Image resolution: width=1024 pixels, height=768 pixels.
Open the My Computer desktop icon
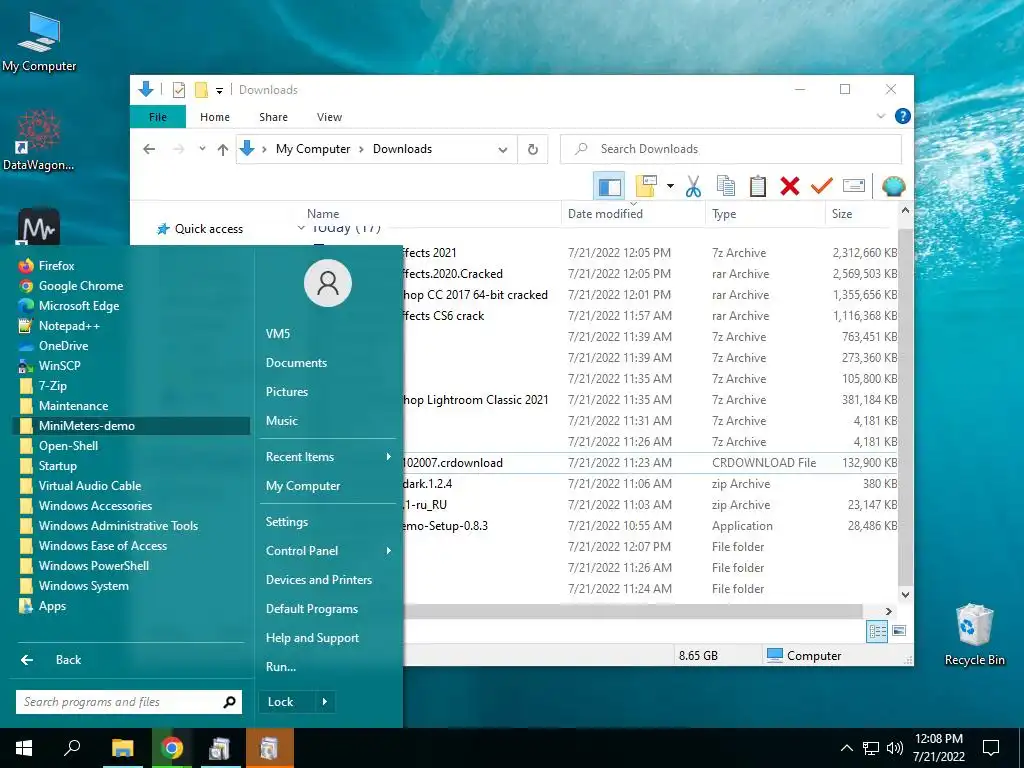(x=39, y=41)
